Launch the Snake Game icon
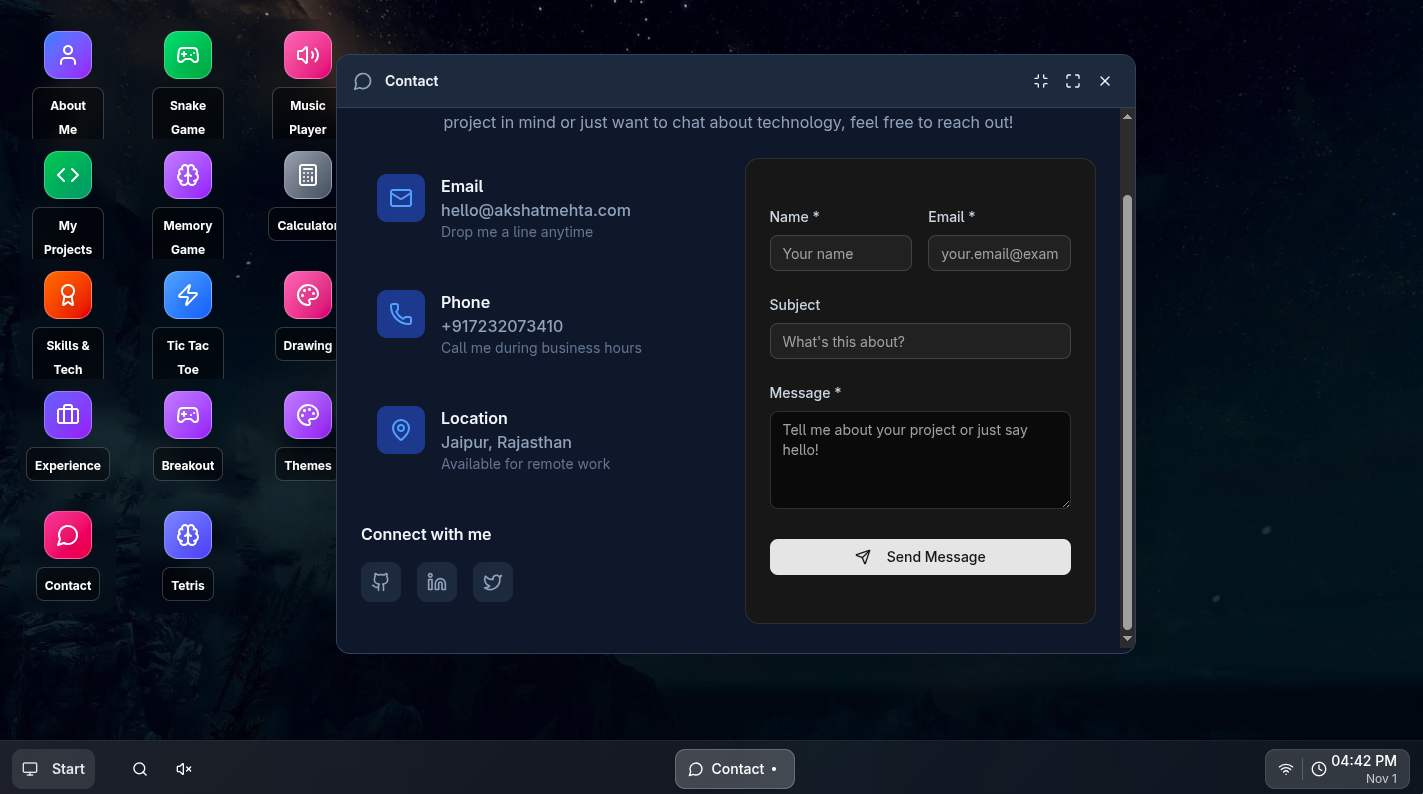The image size is (1423, 794). [188, 55]
